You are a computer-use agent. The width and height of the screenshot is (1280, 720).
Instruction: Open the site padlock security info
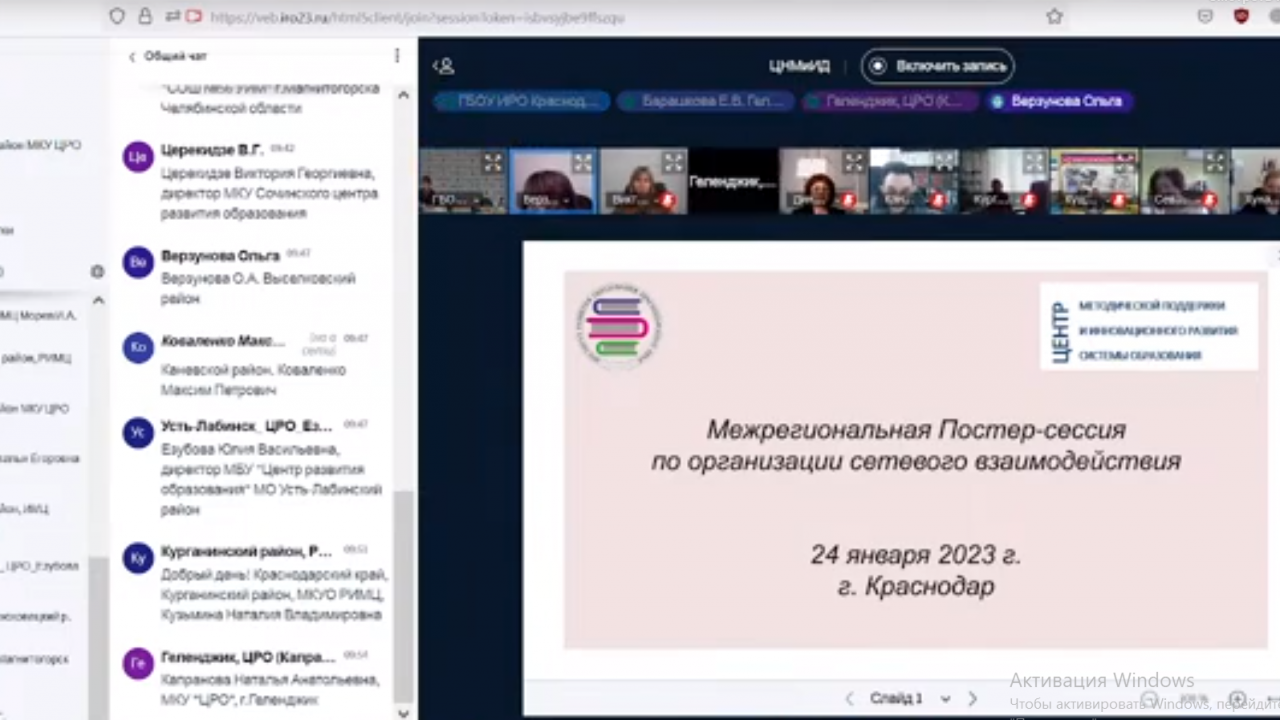coord(145,16)
